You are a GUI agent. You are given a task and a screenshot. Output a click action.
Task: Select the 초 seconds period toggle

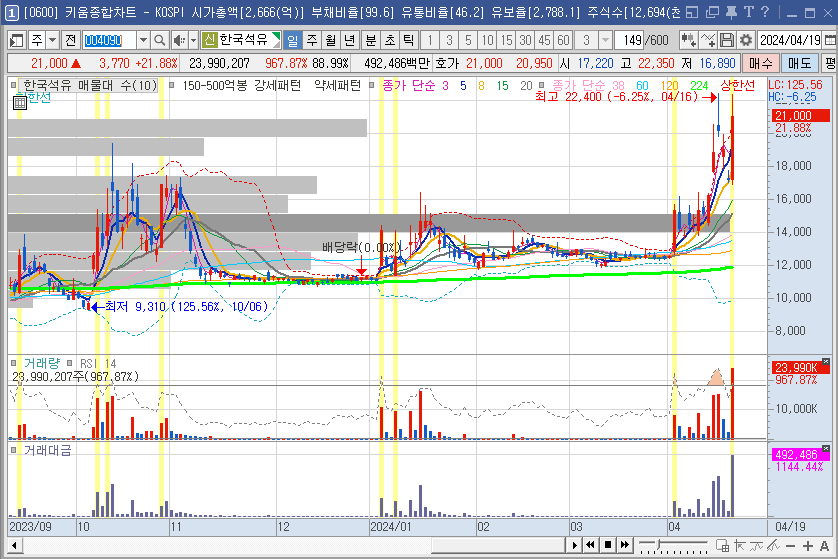point(390,40)
